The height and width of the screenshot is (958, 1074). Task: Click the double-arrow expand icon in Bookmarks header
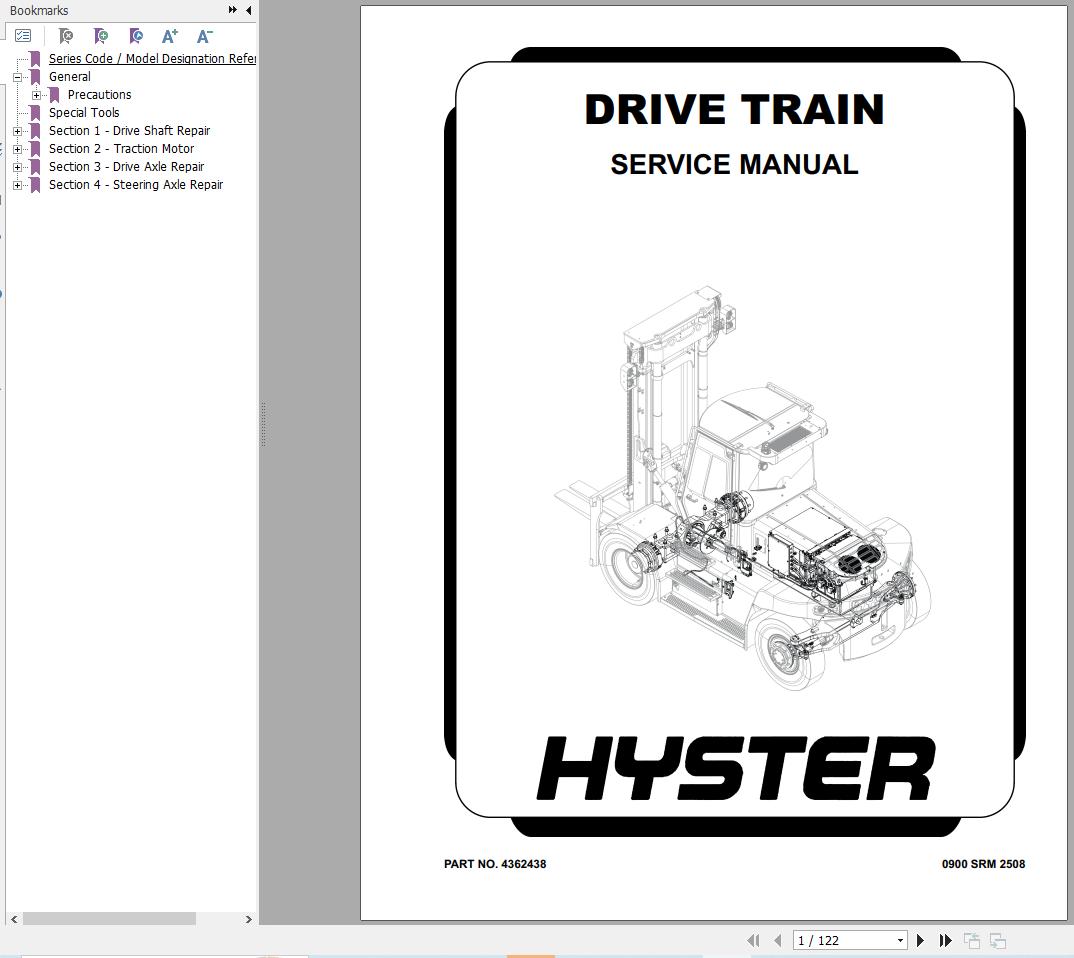point(233,10)
